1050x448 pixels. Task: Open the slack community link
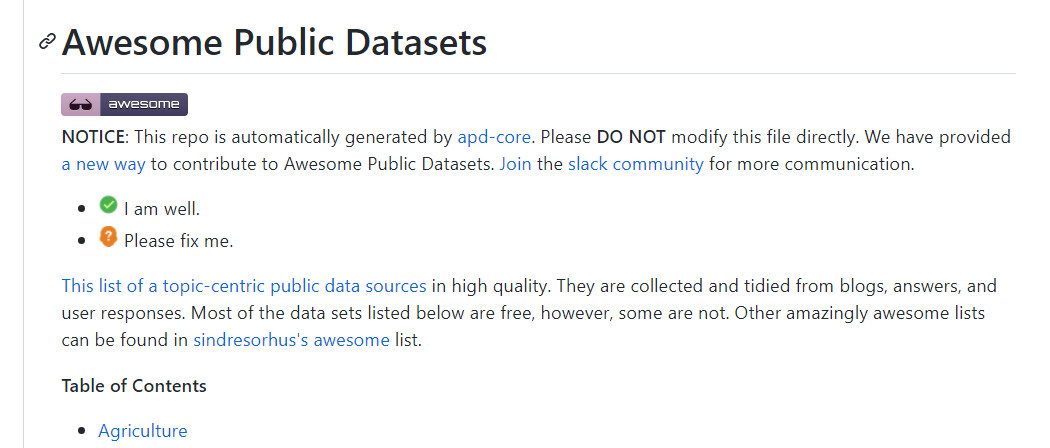pos(635,164)
